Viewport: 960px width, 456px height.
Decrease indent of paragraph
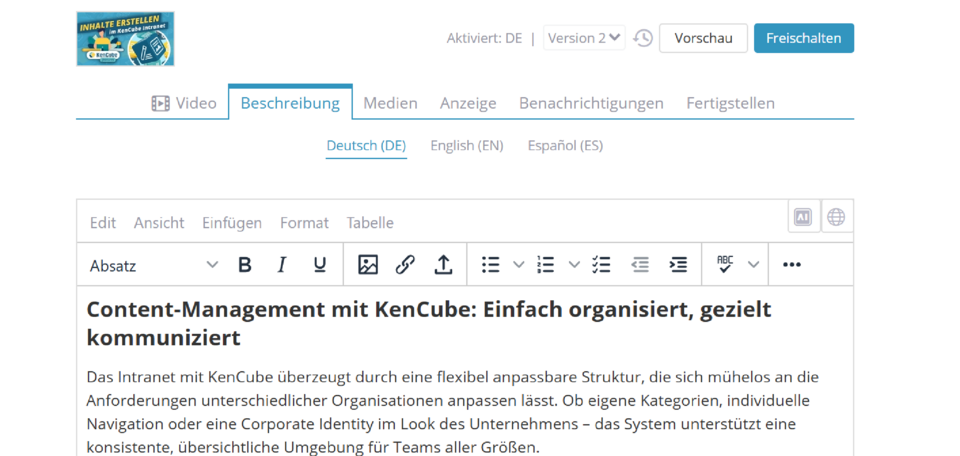(x=640, y=264)
